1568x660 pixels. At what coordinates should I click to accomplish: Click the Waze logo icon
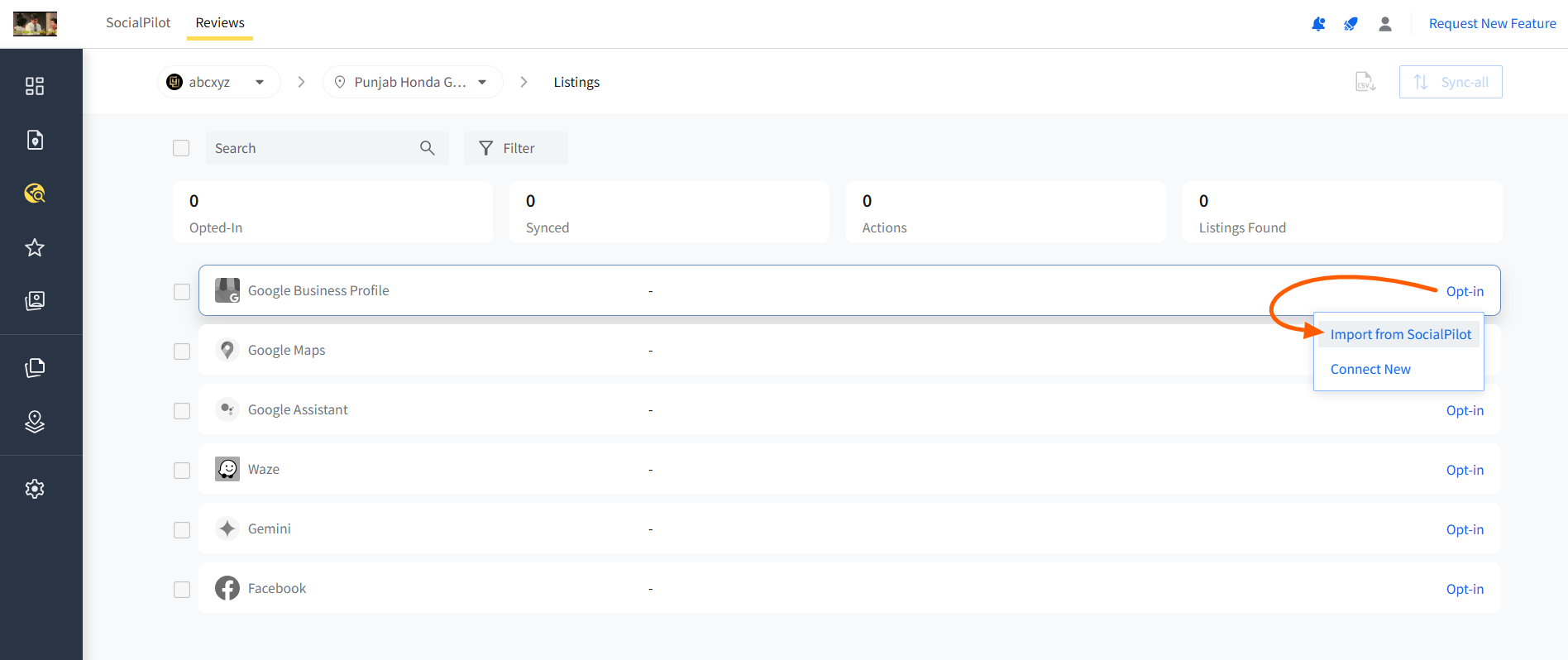point(227,469)
